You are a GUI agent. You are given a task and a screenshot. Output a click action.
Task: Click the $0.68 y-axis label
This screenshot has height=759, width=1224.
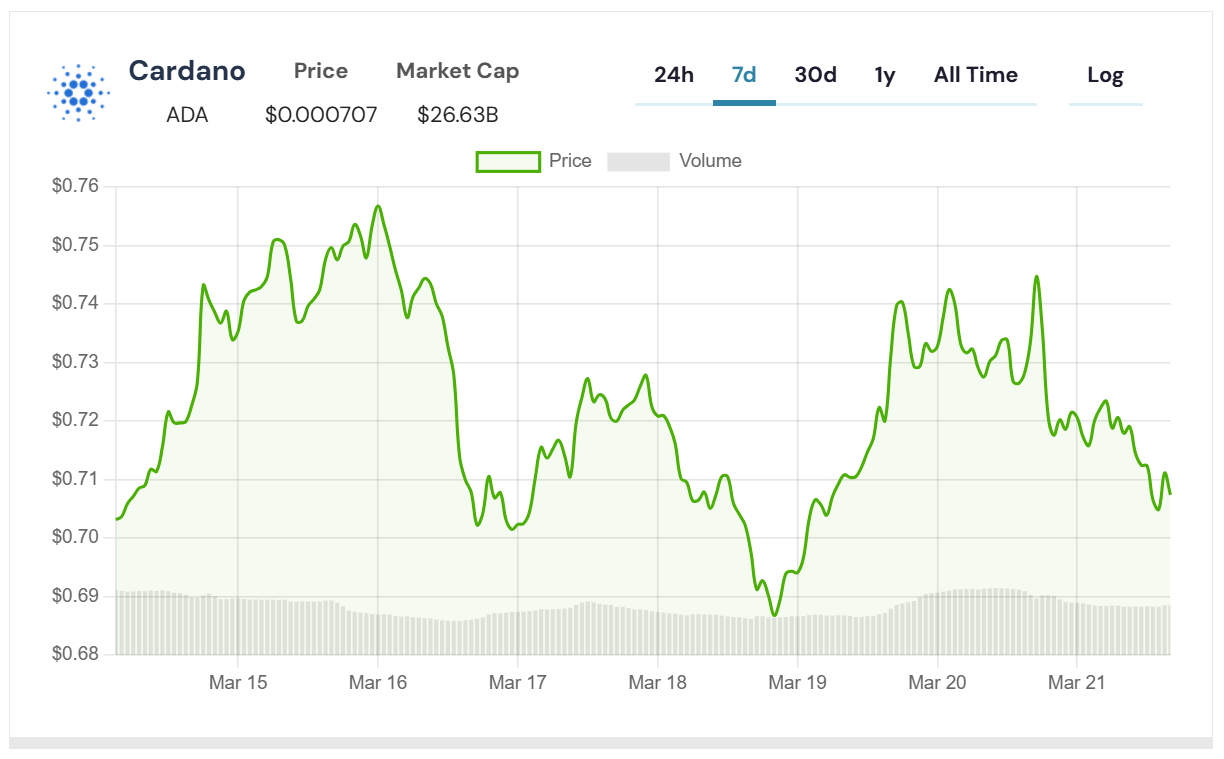[76, 654]
